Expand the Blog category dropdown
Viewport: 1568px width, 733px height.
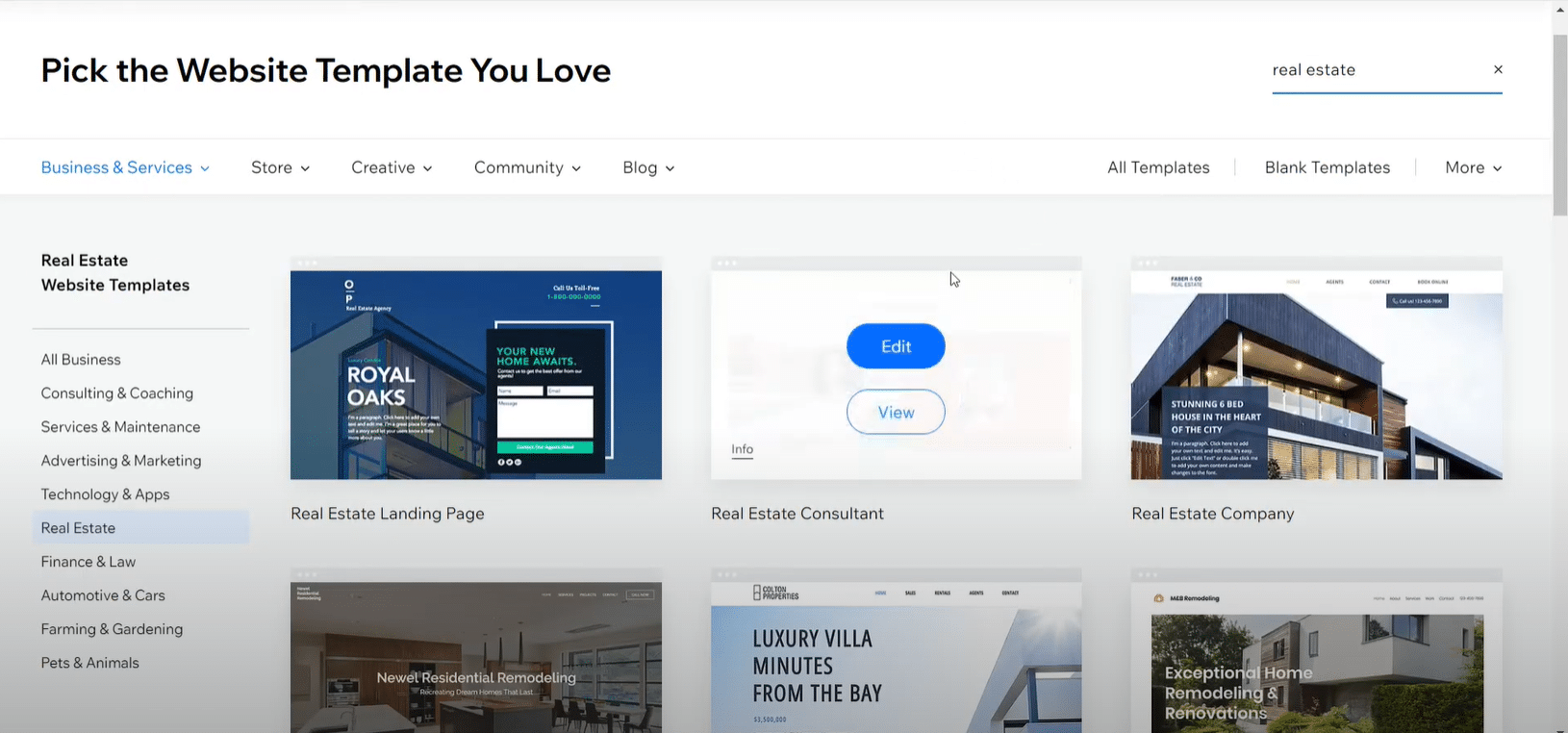(648, 167)
